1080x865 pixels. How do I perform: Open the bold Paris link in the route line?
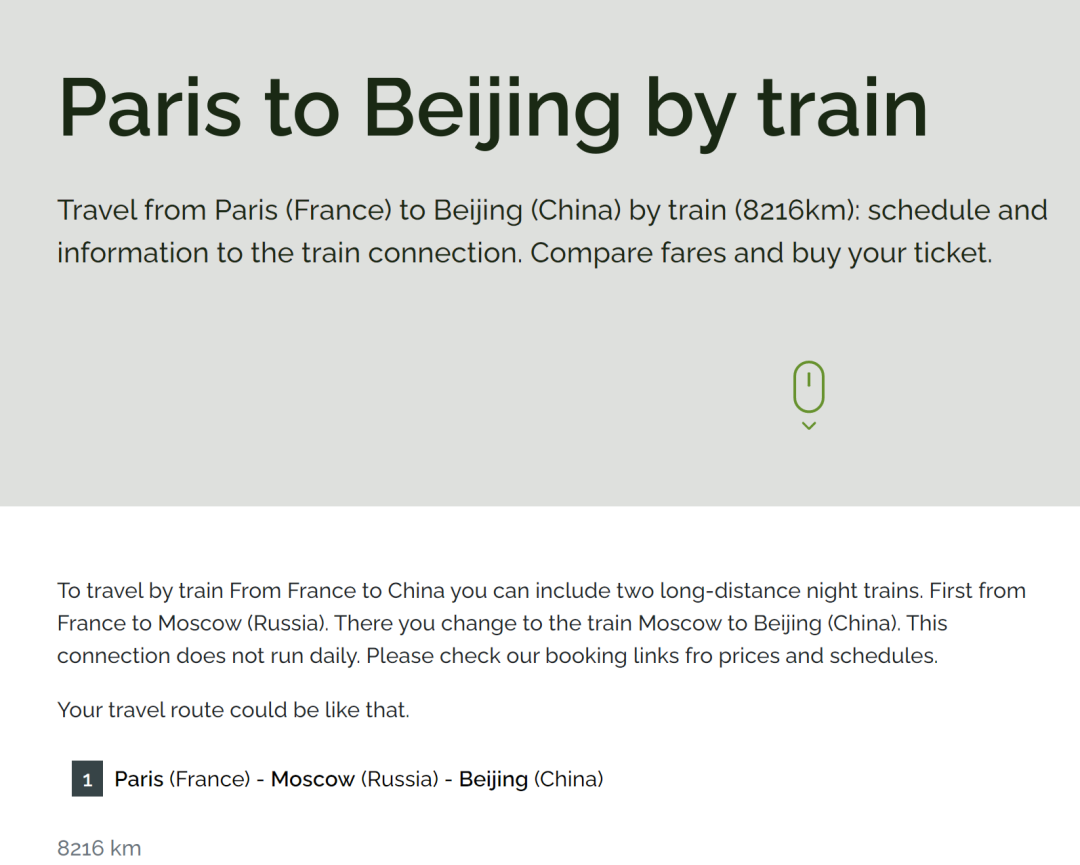(x=139, y=779)
